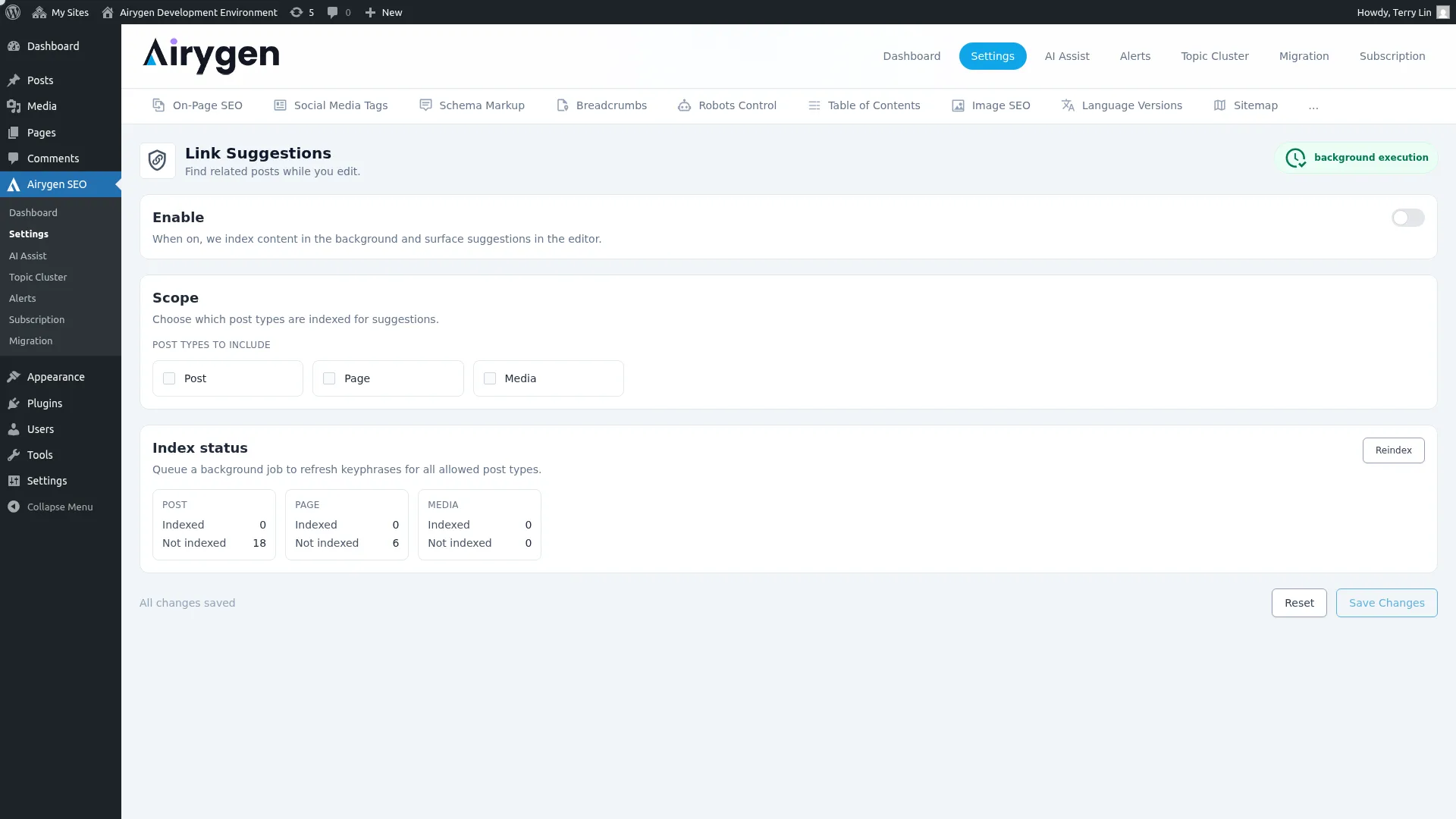
Task: Open the Subscription top nav tab
Action: click(1392, 56)
